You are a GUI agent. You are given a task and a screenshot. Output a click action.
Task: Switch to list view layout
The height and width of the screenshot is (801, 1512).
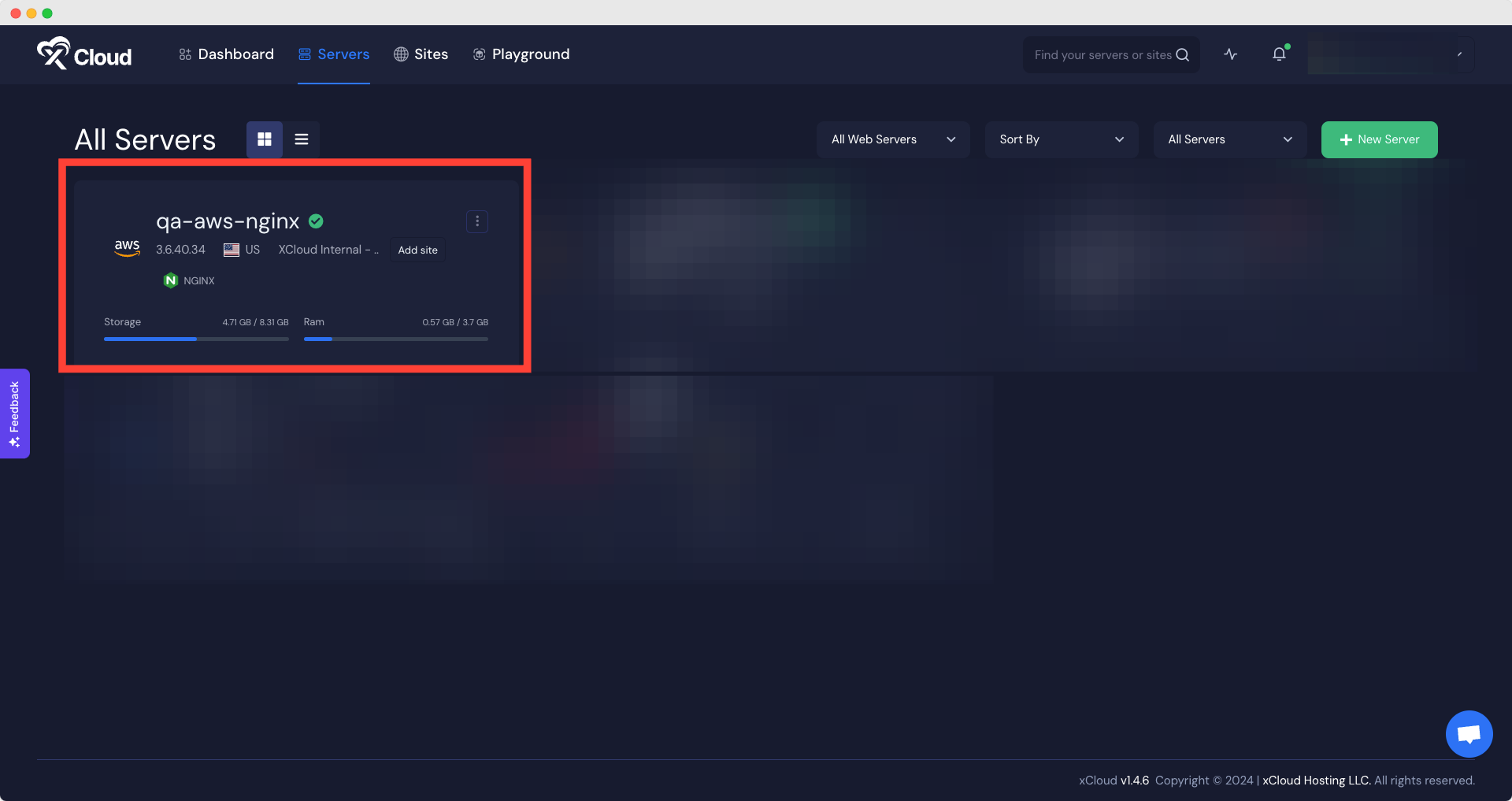tap(301, 139)
